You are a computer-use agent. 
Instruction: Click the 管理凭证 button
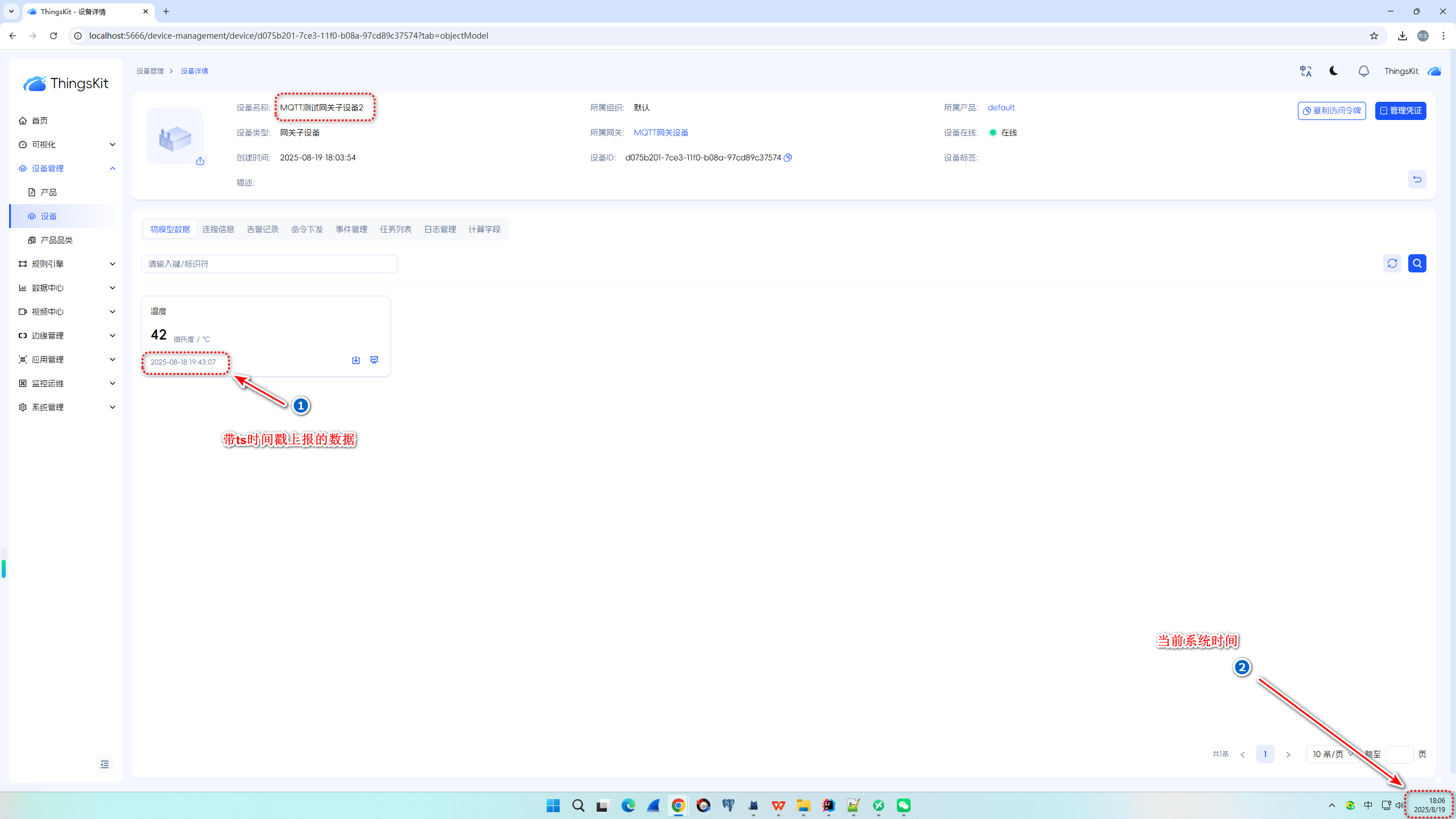click(x=1400, y=111)
